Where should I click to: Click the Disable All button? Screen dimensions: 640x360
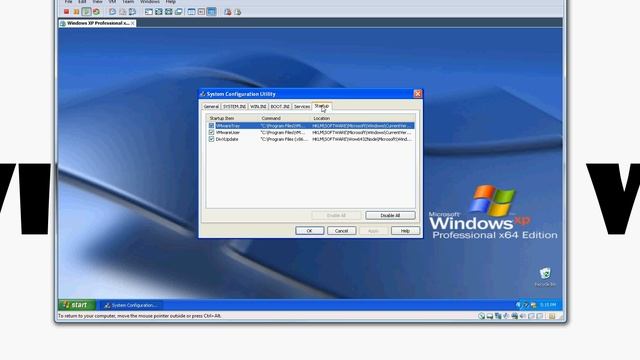click(x=390, y=215)
